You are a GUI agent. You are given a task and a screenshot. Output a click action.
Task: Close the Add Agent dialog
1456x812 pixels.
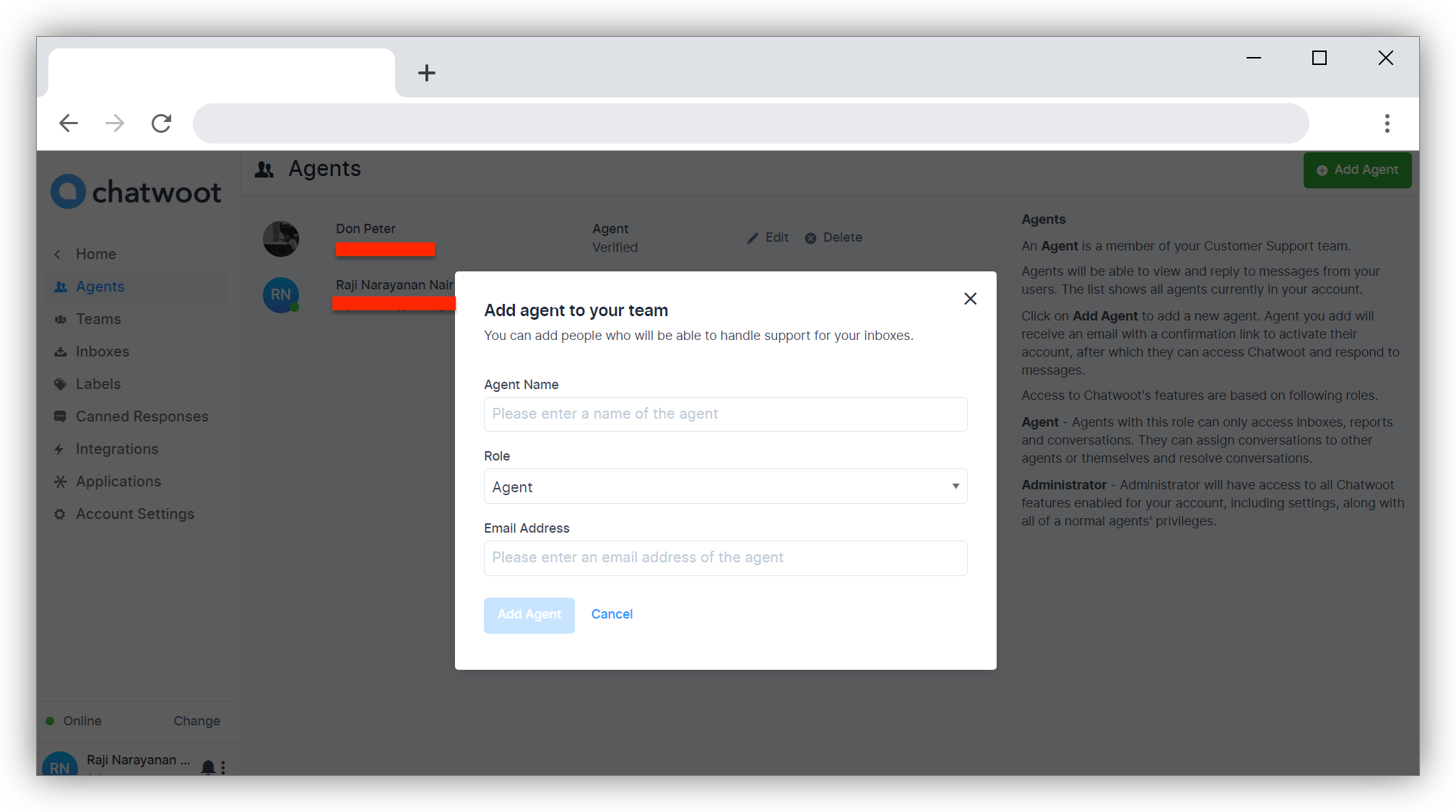coord(969,299)
